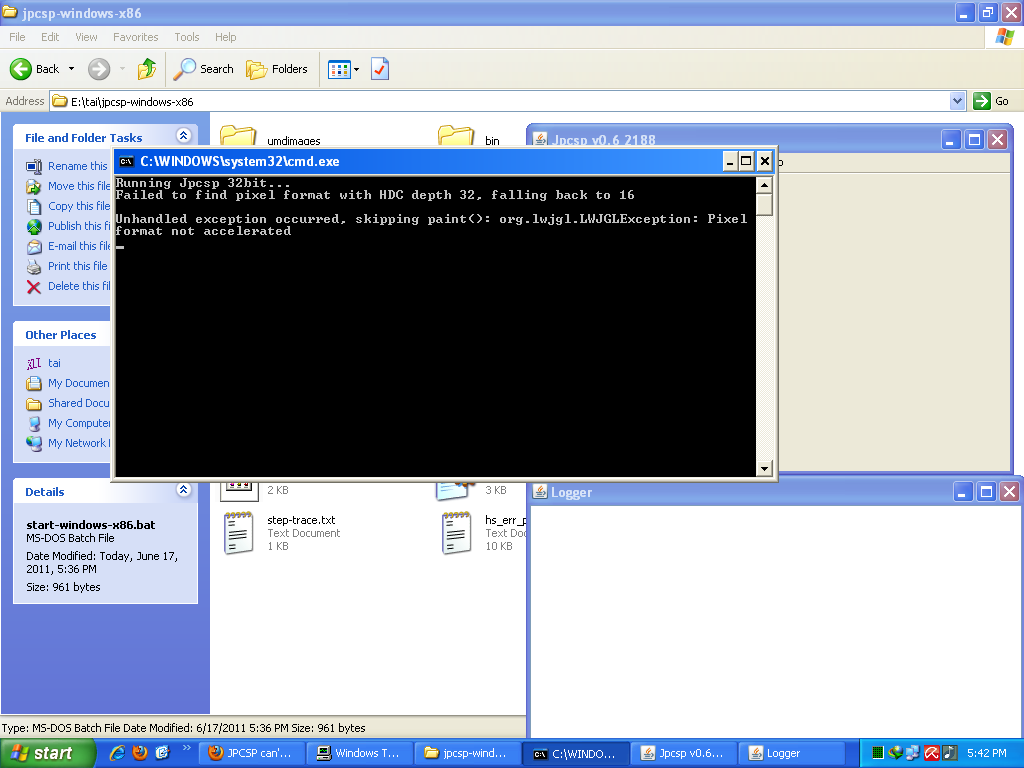Viewport: 1024px width, 768px height.
Task: Open the File menu
Action: [x=18, y=37]
